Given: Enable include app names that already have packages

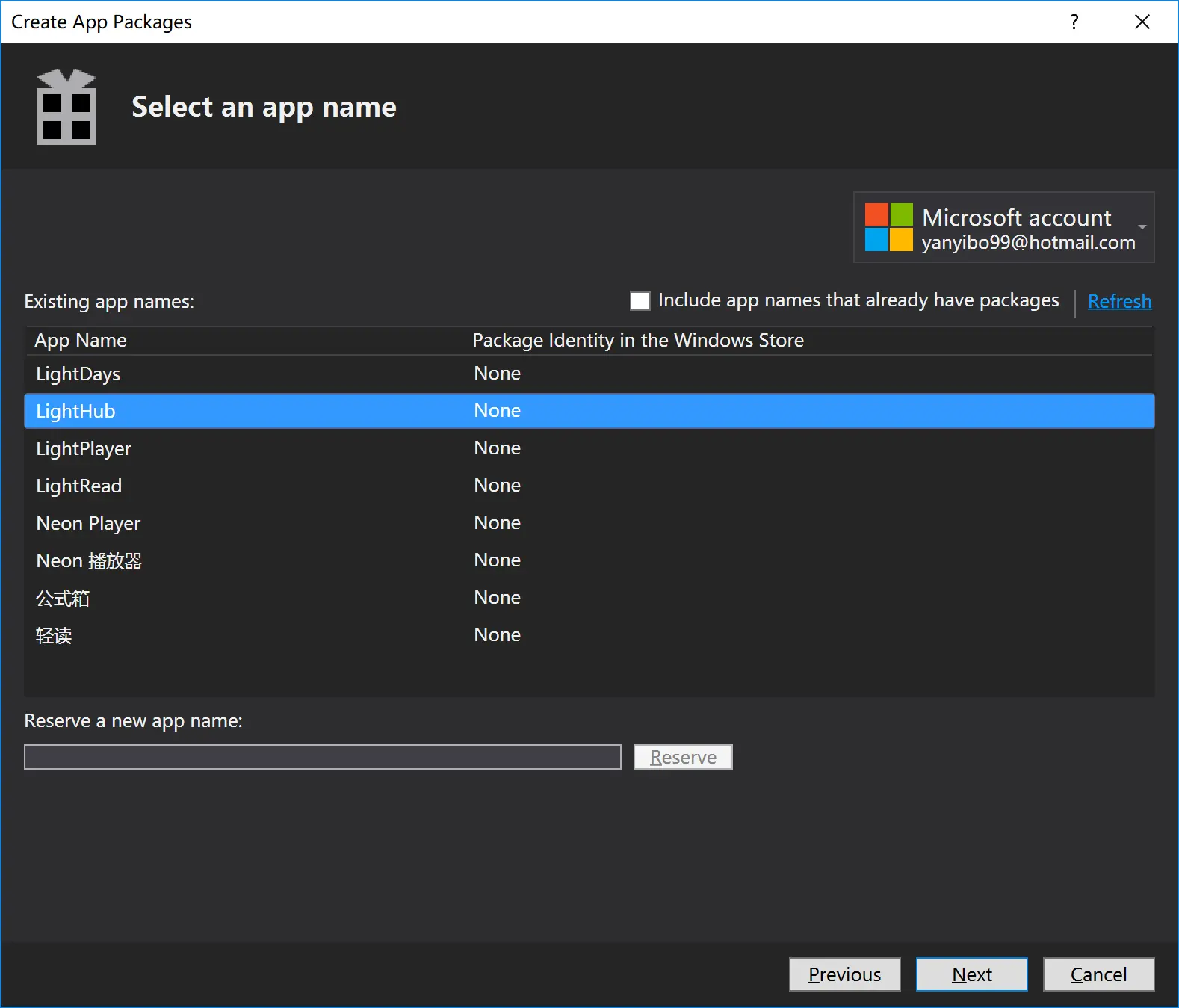Looking at the screenshot, I should (x=640, y=301).
